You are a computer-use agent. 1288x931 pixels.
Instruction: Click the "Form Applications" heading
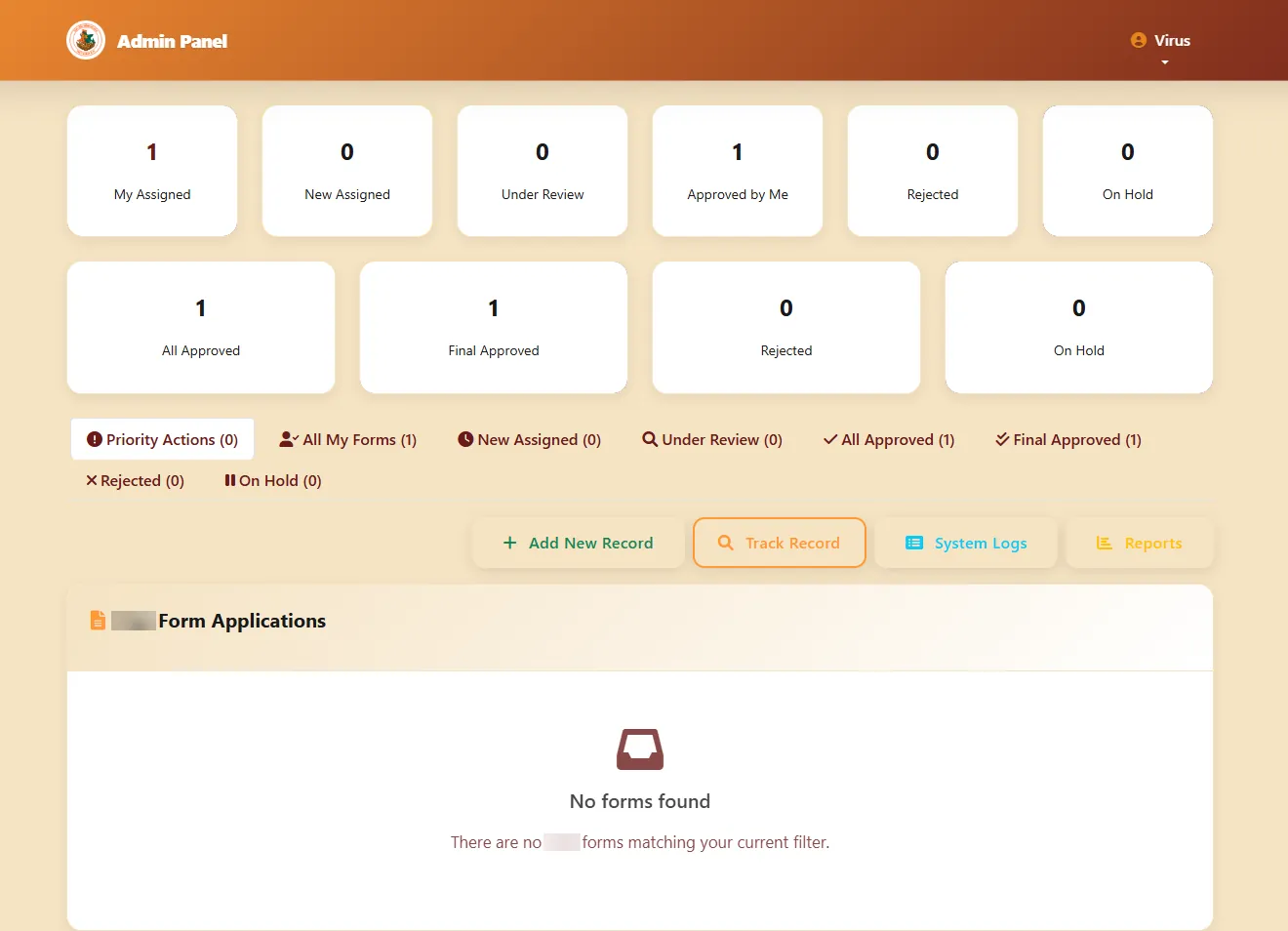pyautogui.click(x=242, y=621)
